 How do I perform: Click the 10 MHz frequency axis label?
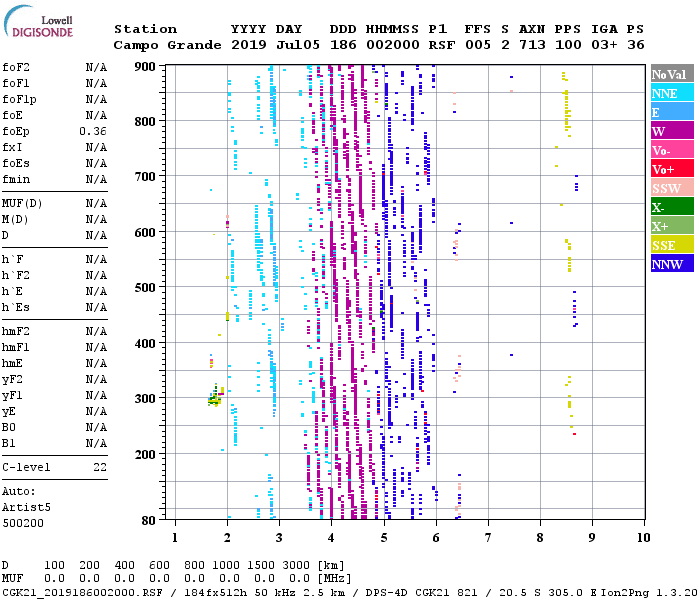pyautogui.click(x=643, y=538)
